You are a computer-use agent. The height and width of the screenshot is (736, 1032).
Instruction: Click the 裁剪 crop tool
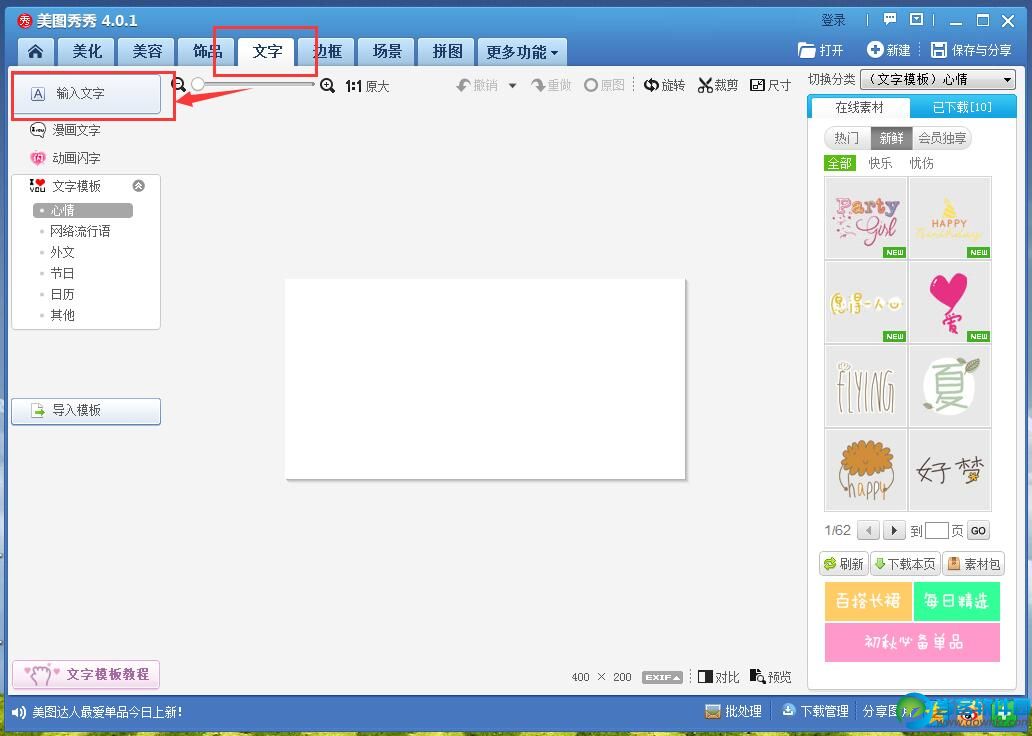click(718, 86)
